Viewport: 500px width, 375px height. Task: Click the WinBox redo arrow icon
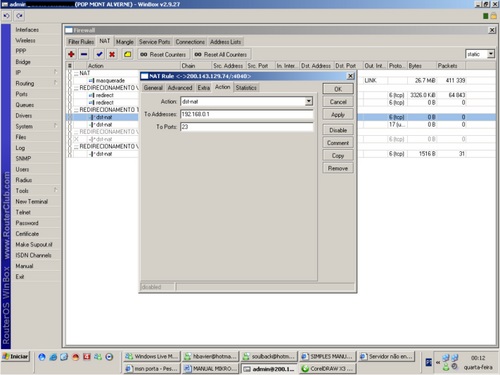pos(19,16)
